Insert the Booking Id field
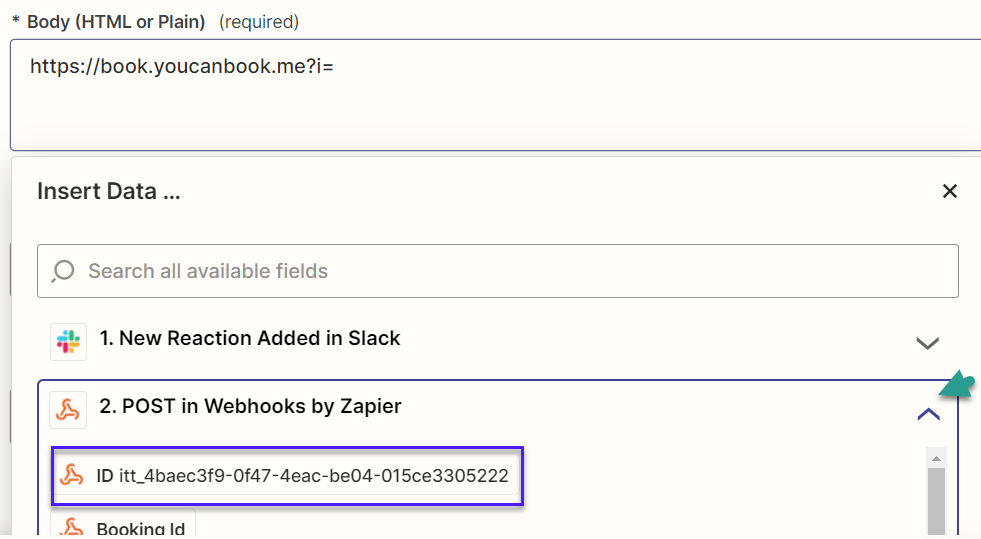Viewport: 981px width, 539px height. (x=123, y=525)
